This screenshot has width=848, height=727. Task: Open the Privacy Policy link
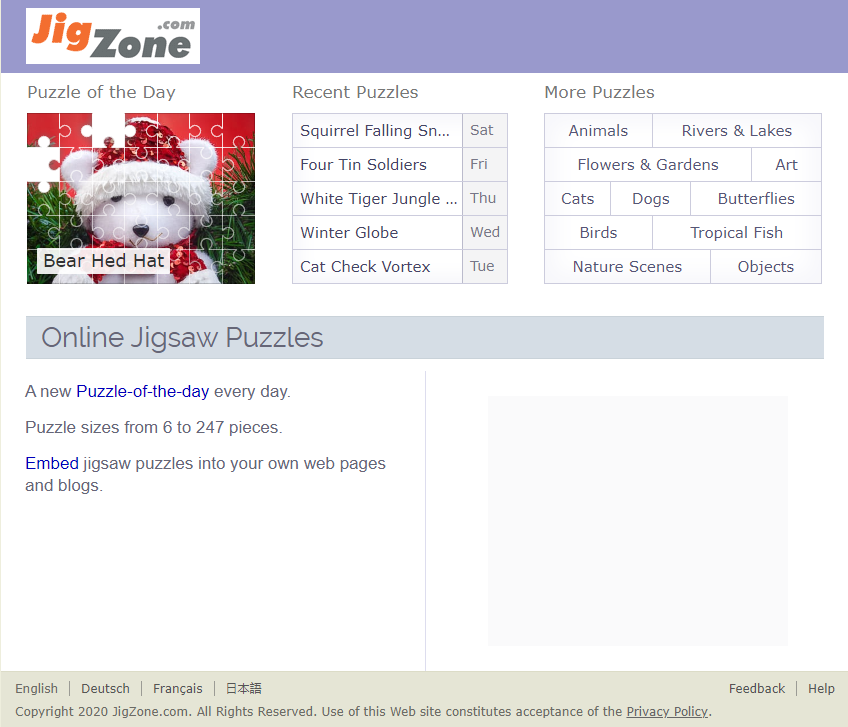[x=667, y=711]
